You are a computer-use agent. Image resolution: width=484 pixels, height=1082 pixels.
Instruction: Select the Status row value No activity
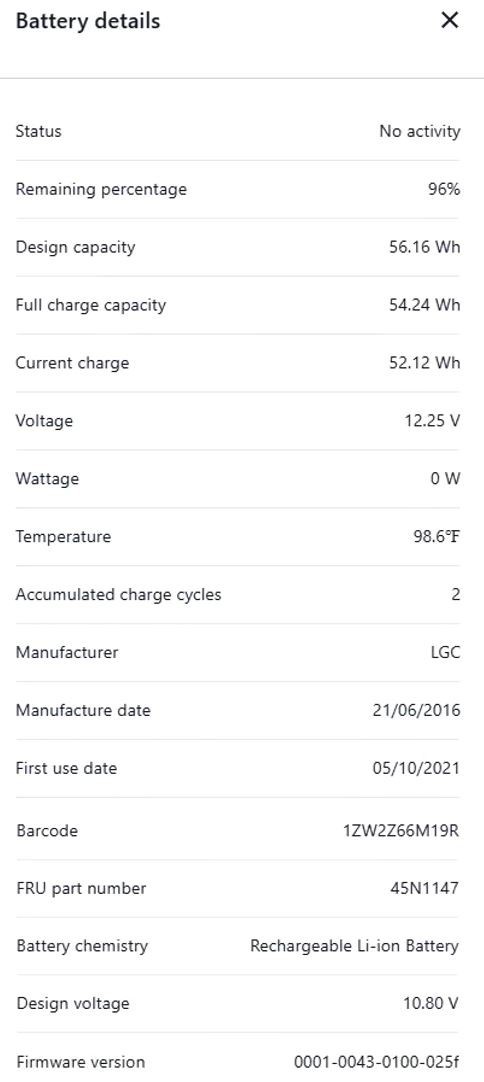click(x=420, y=131)
